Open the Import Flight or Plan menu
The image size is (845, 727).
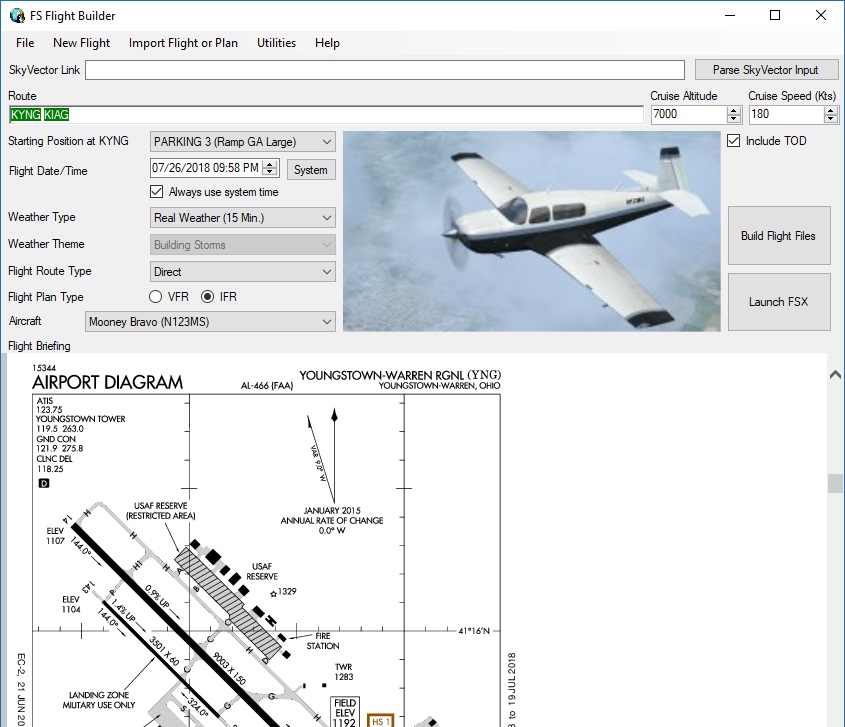point(183,43)
